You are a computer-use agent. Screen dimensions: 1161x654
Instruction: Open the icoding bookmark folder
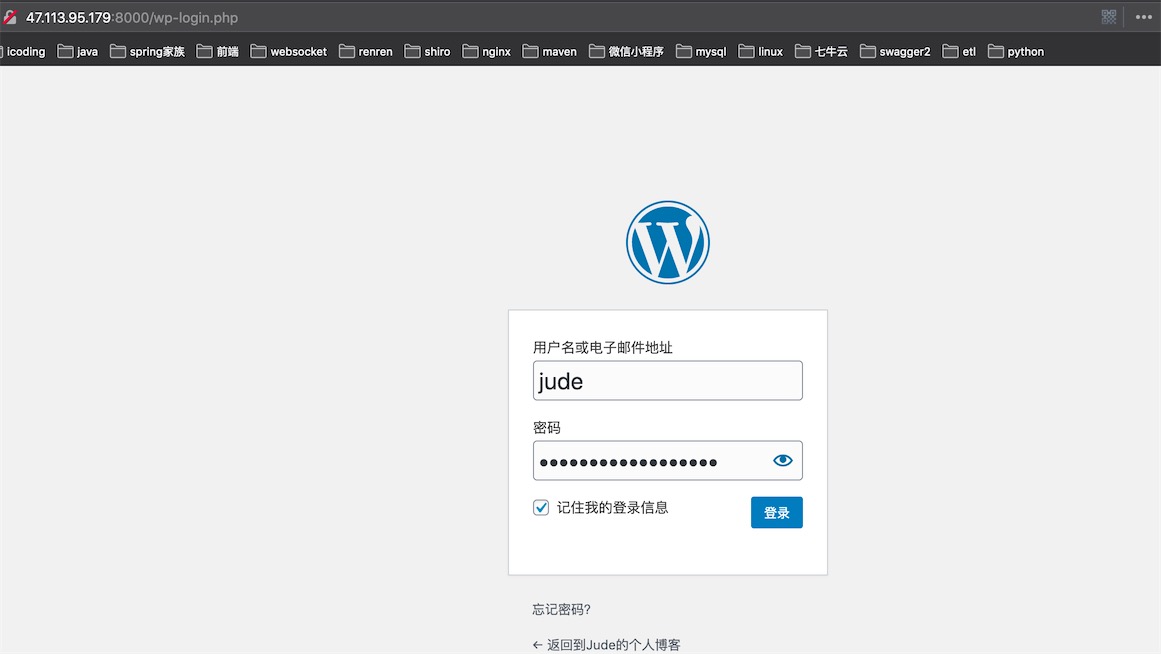click(x=24, y=52)
